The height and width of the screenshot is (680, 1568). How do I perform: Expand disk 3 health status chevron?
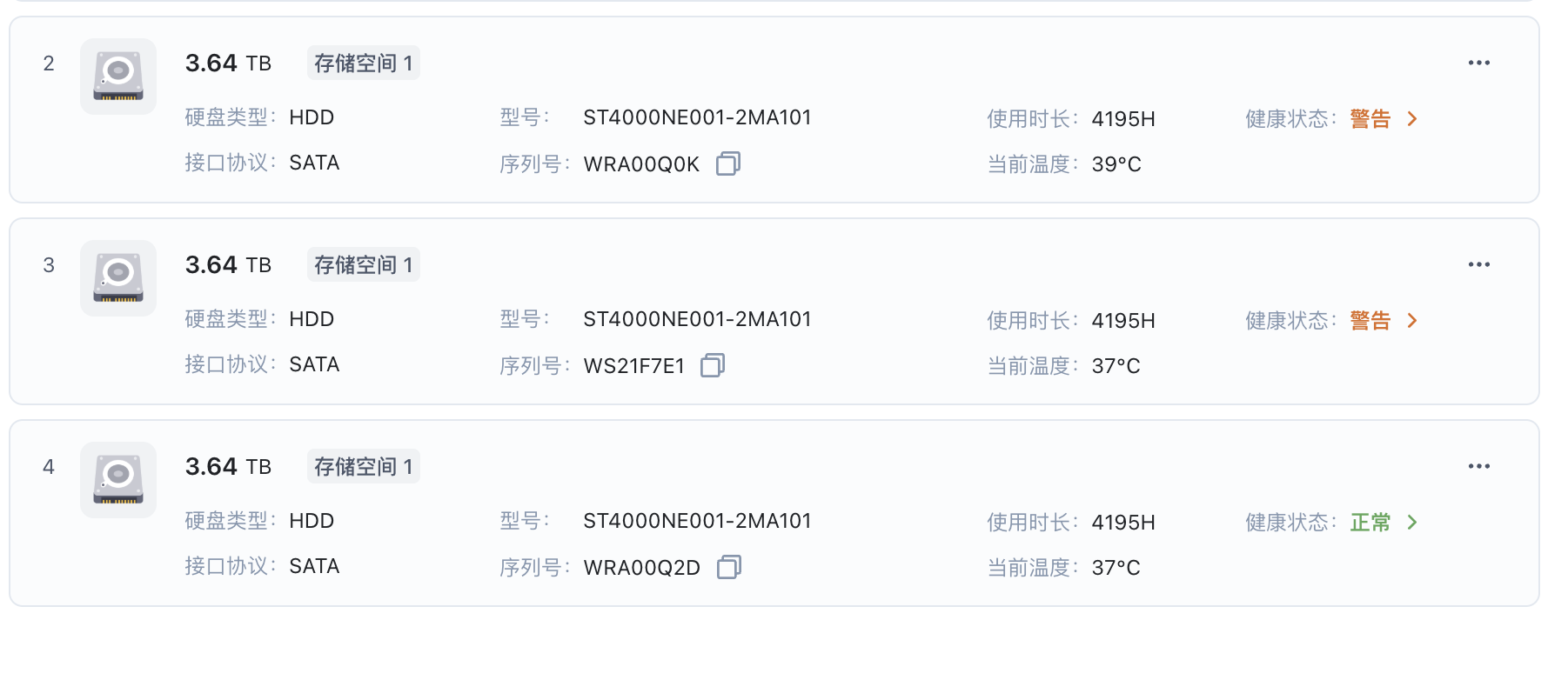[1412, 320]
